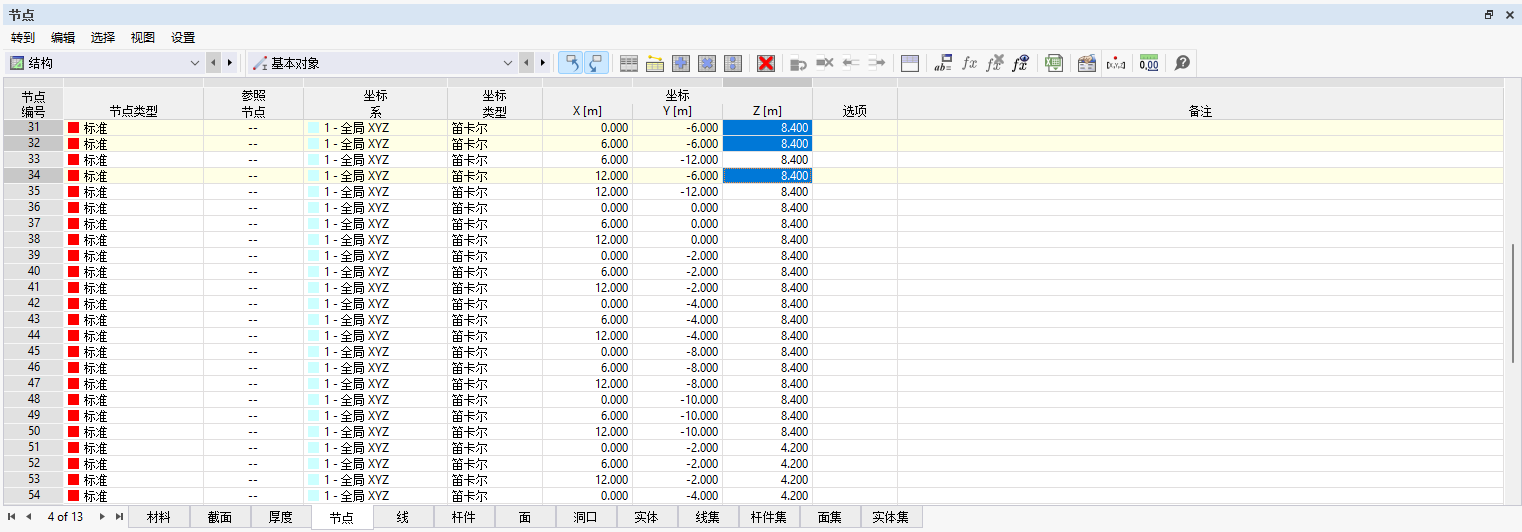The height and width of the screenshot is (532, 1522).
Task: Click the clapperboard table settings icon
Action: (x=1086, y=63)
